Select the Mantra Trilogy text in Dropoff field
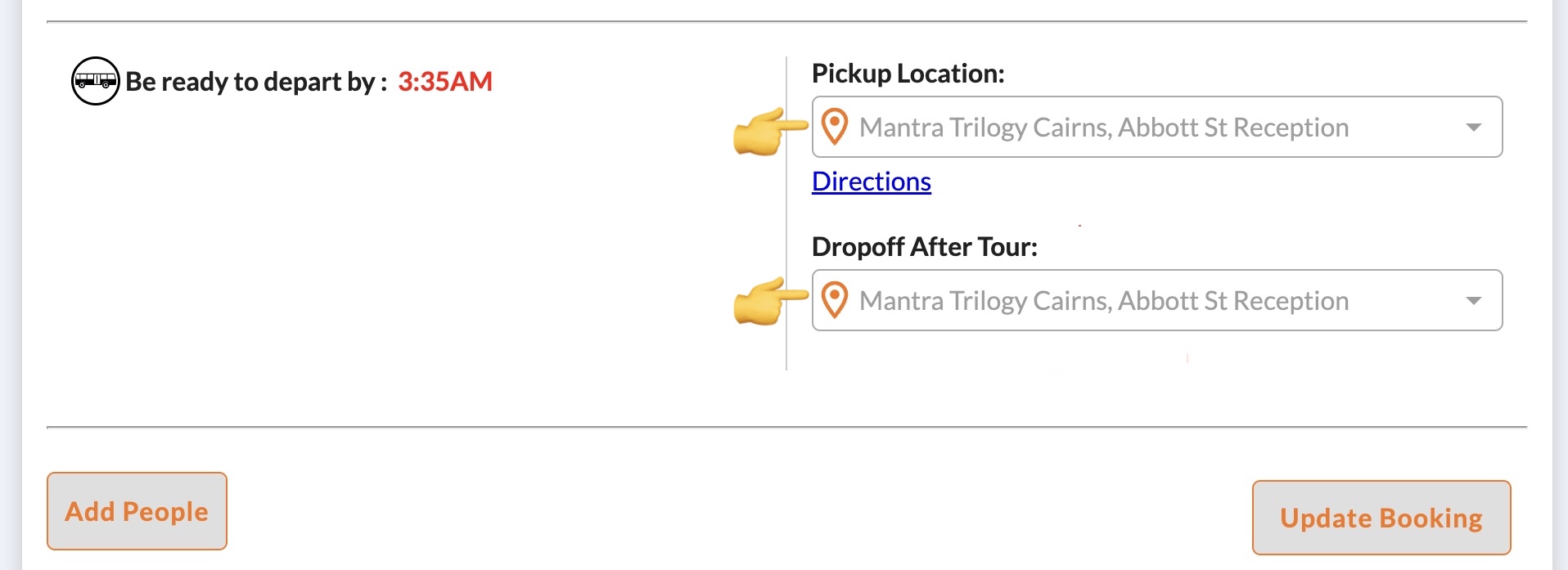This screenshot has width=1568, height=570. 1103,301
